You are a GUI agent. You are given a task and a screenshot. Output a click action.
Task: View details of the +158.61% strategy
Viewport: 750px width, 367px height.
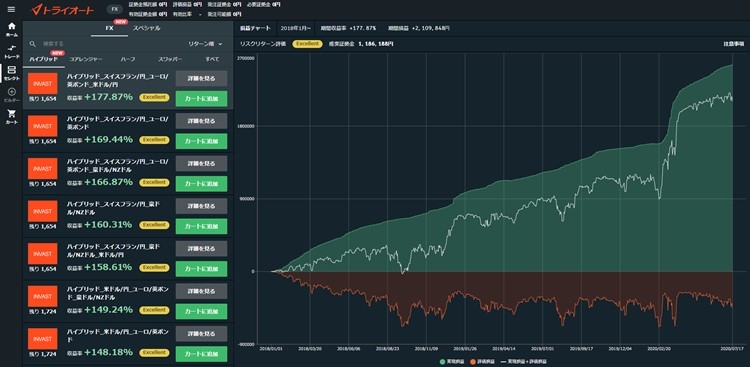click(x=201, y=249)
